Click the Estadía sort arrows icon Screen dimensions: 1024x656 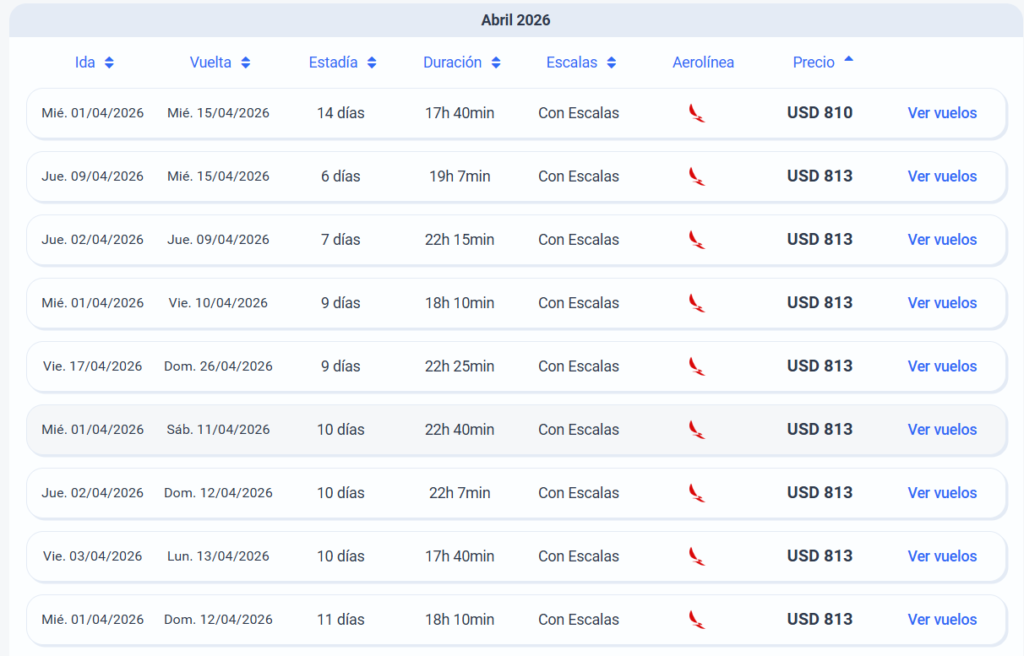click(x=371, y=62)
